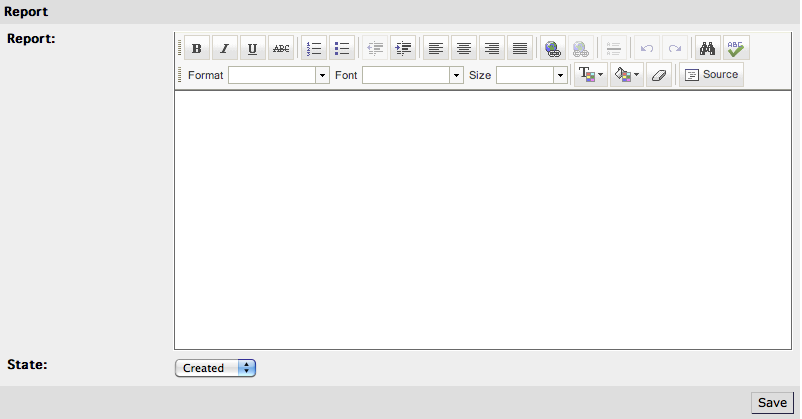Insert a hyperlink with link icon
This screenshot has height=419, width=802.
pyautogui.click(x=552, y=48)
